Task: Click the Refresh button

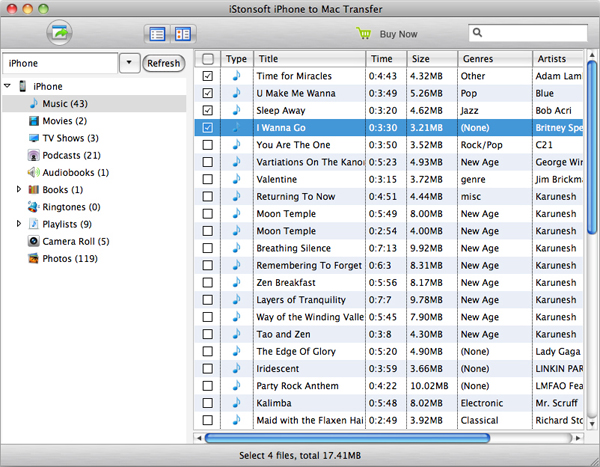Action: 164,63
